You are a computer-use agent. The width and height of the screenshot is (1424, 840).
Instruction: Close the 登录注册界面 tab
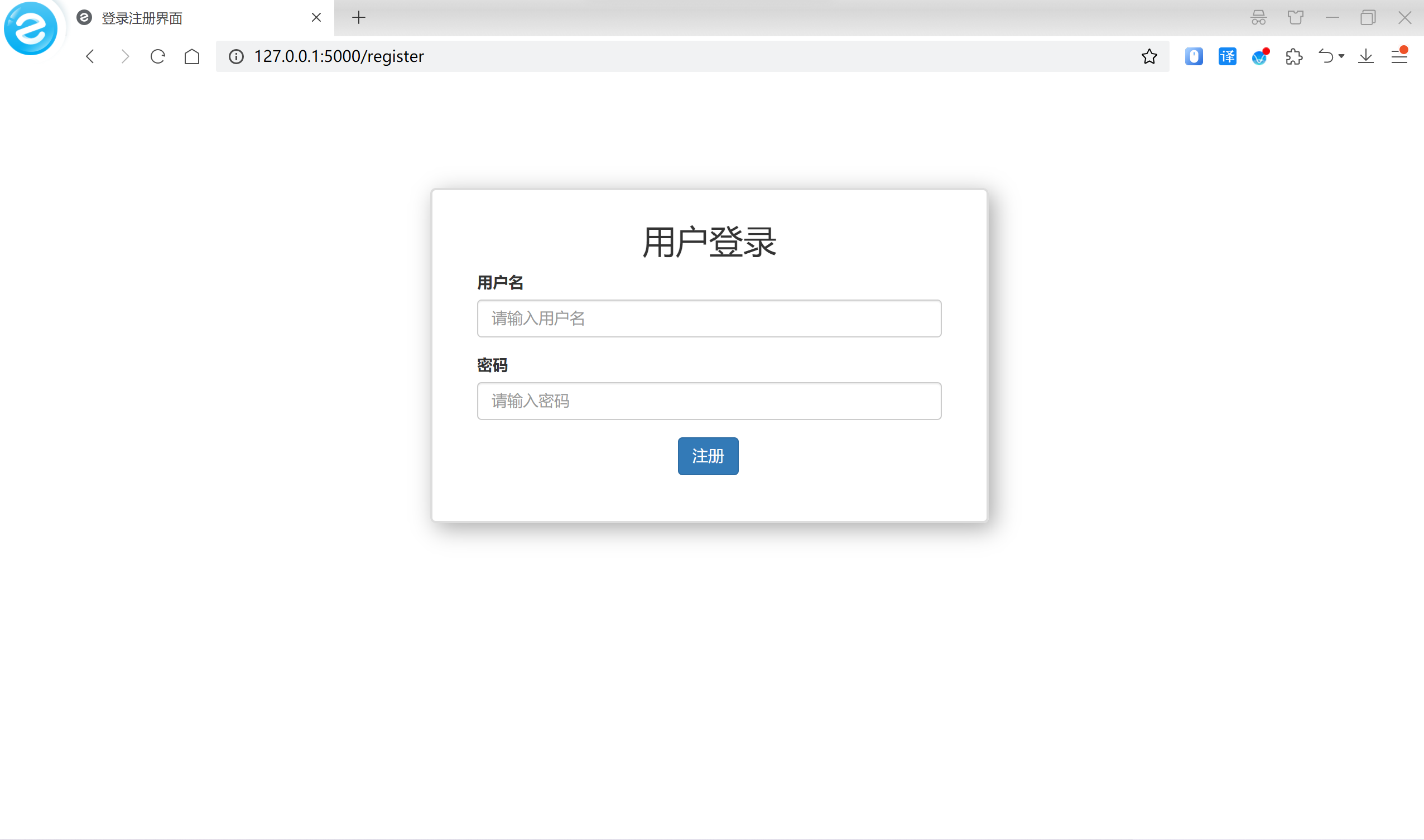point(316,17)
